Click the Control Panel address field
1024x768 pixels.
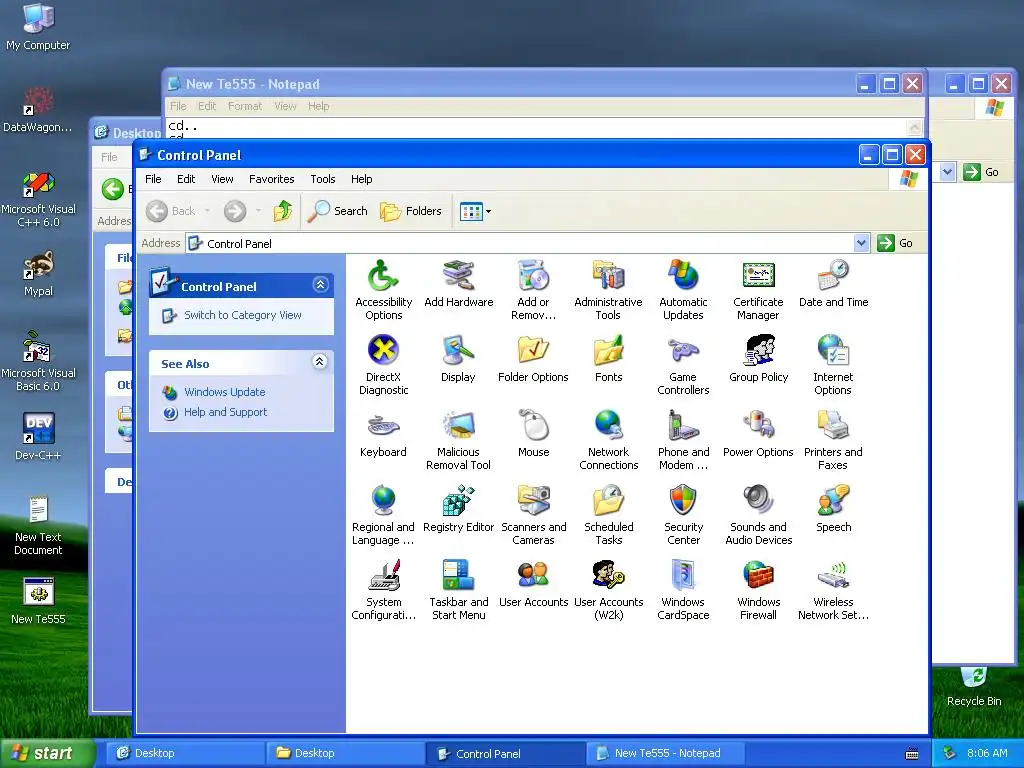(x=527, y=244)
